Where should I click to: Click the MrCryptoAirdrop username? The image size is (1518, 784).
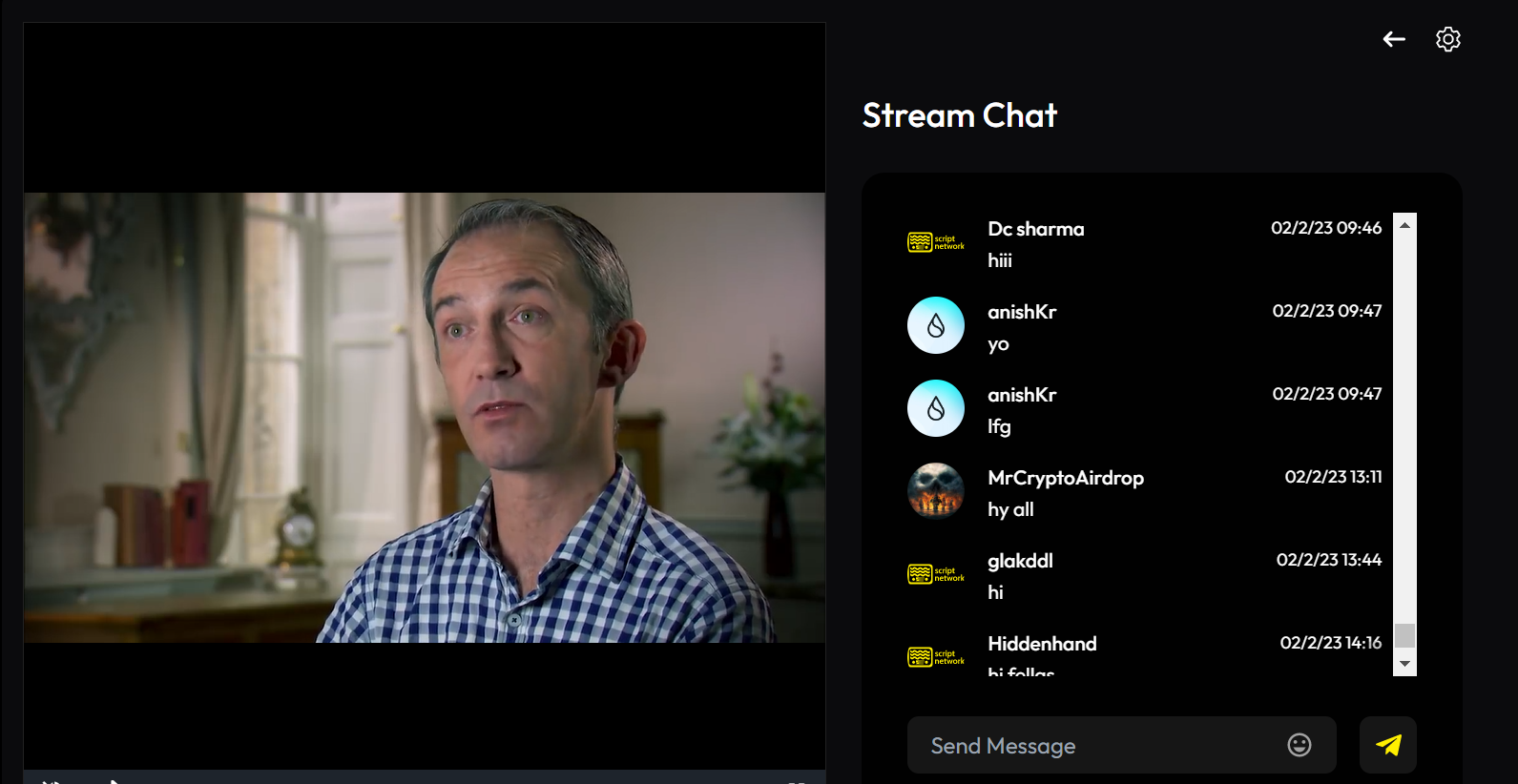pos(1066,478)
